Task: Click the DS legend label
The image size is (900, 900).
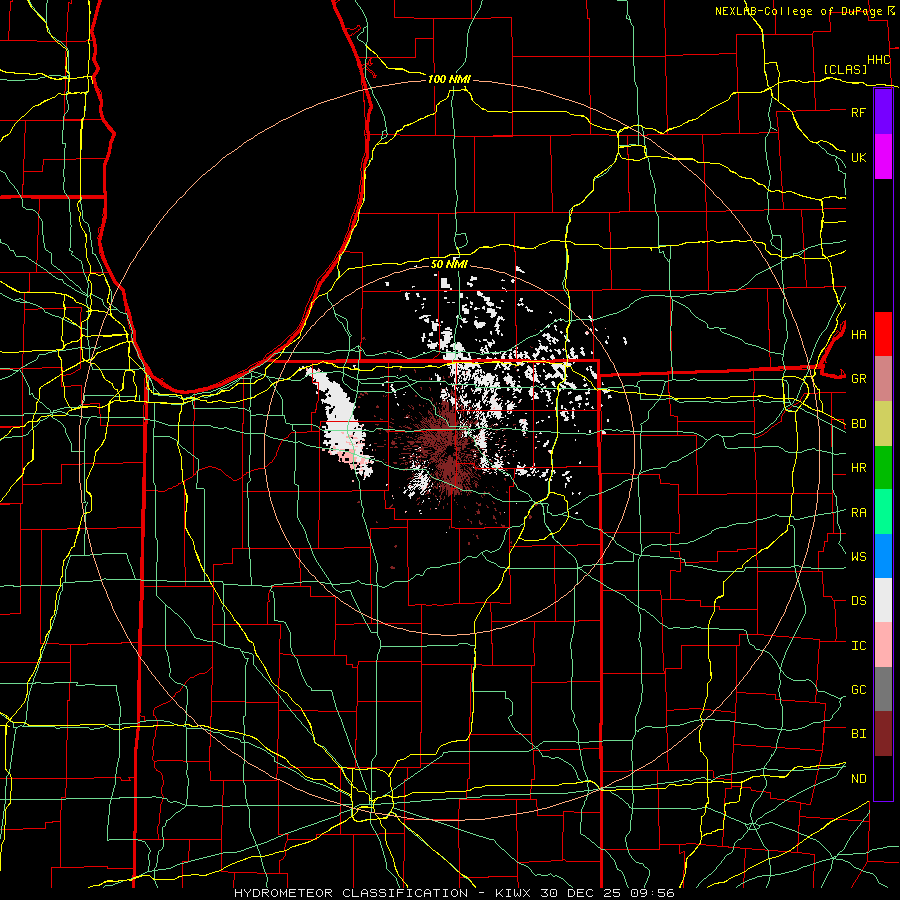Action: tap(858, 601)
